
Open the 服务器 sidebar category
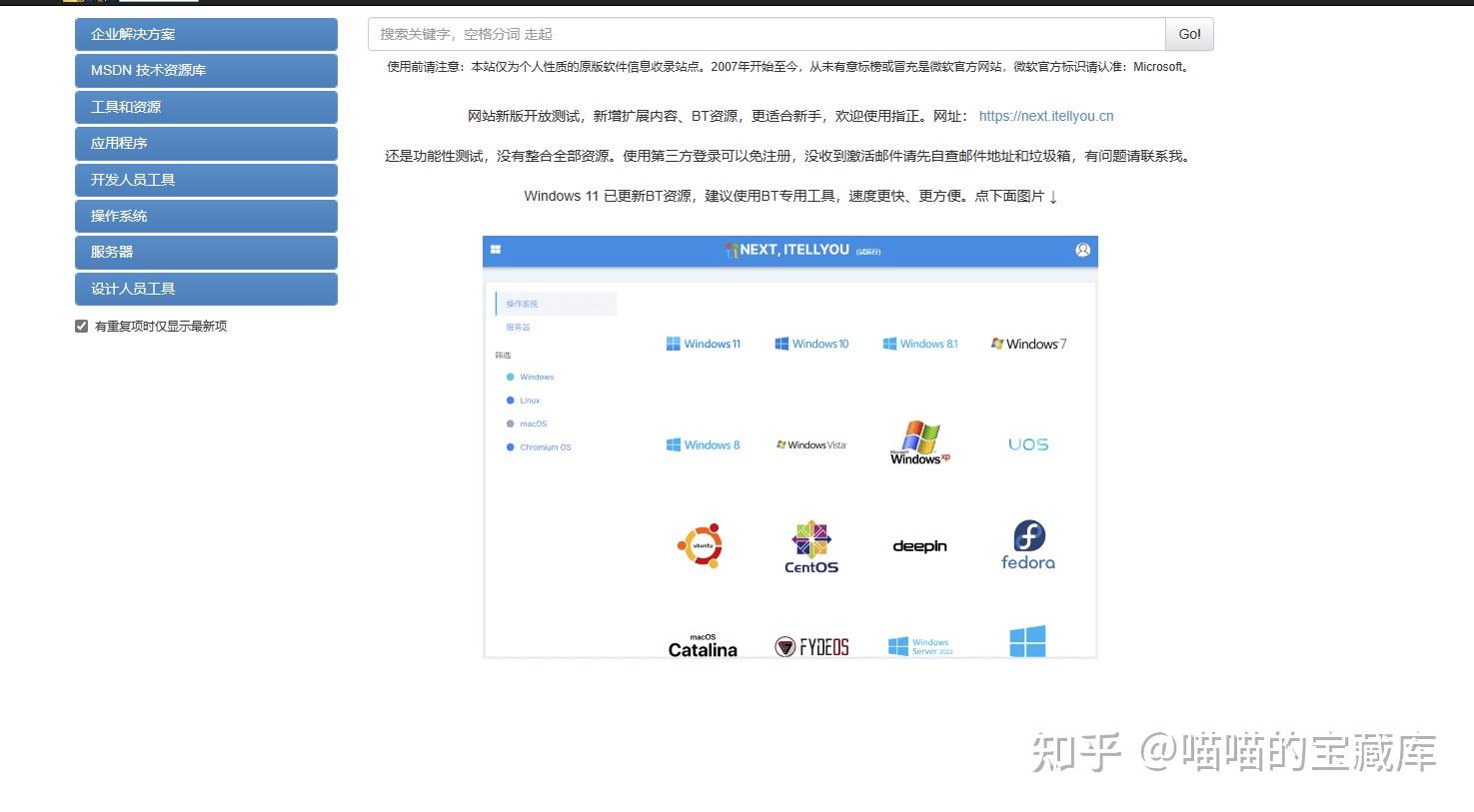(206, 252)
